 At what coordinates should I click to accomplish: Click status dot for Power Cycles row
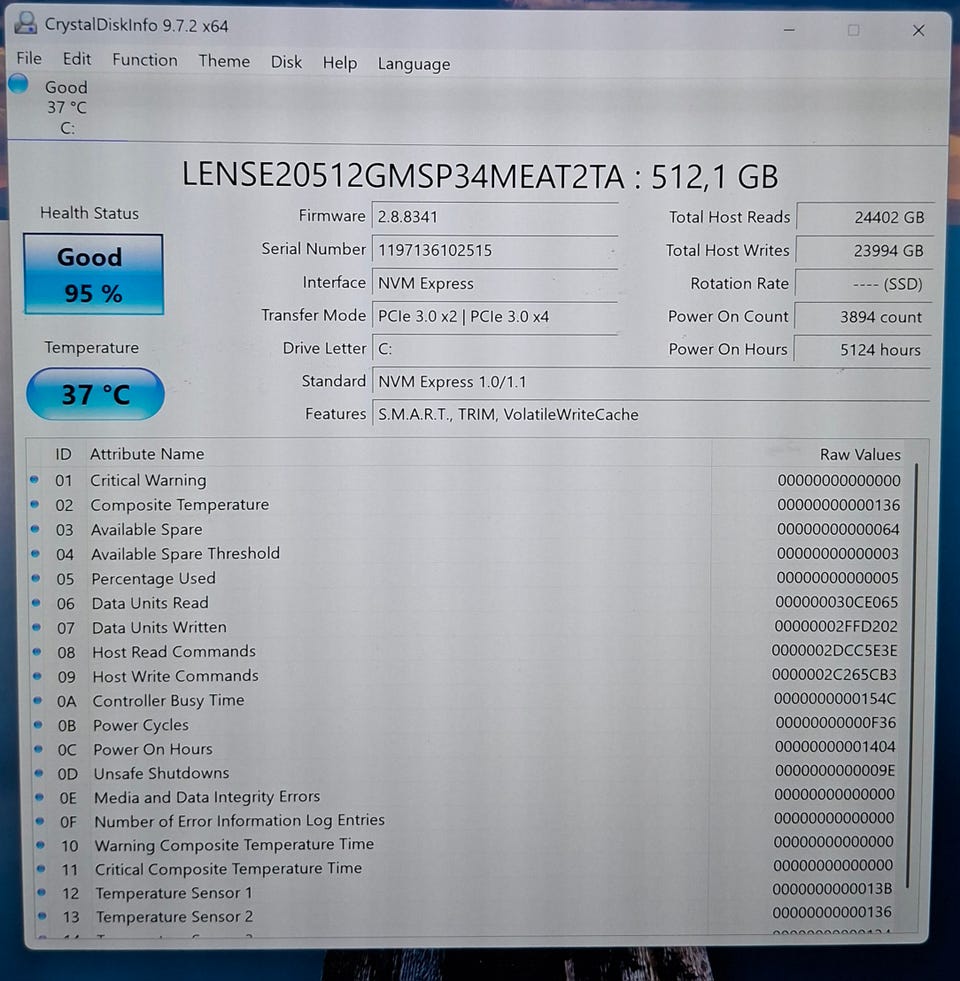[38, 724]
